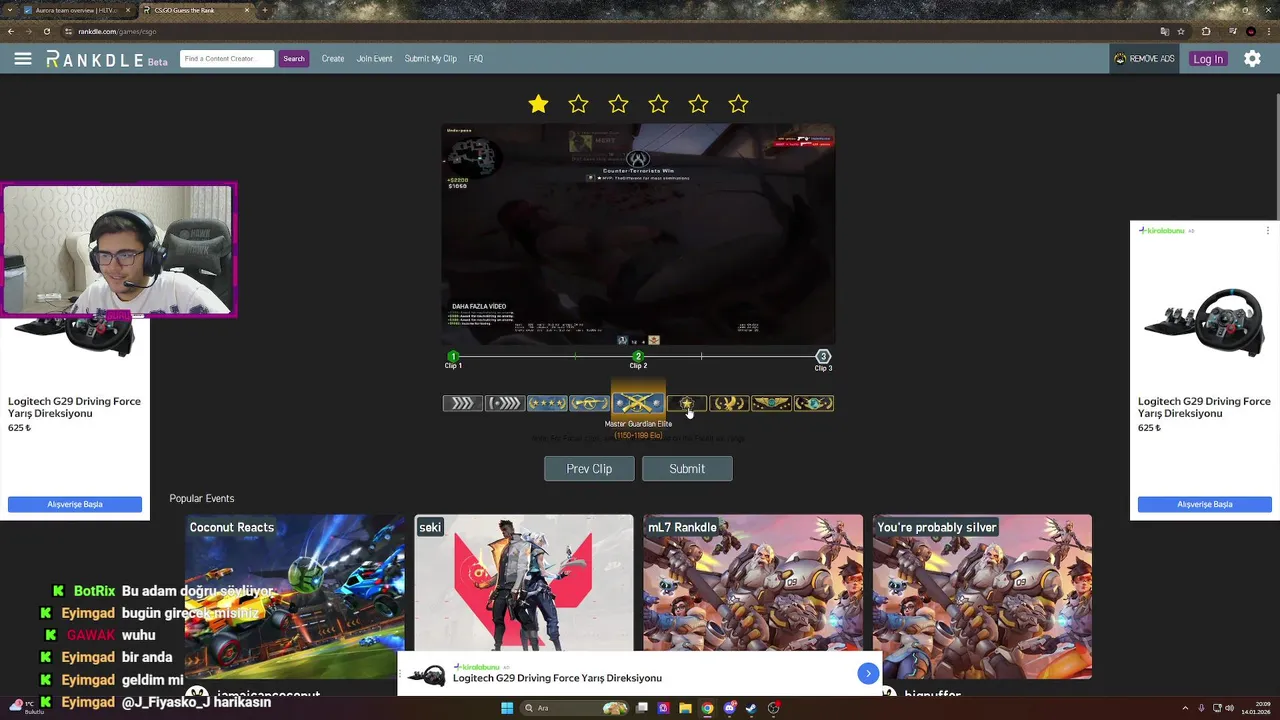Image resolution: width=1280 pixels, height=720 pixels.
Task: Click the browser forward arrow
Action: (x=30, y=31)
